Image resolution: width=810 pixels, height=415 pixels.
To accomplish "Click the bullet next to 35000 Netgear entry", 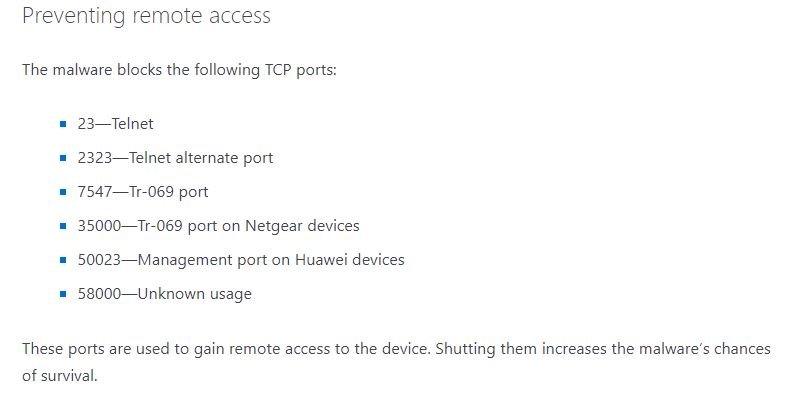I will [x=63, y=226].
